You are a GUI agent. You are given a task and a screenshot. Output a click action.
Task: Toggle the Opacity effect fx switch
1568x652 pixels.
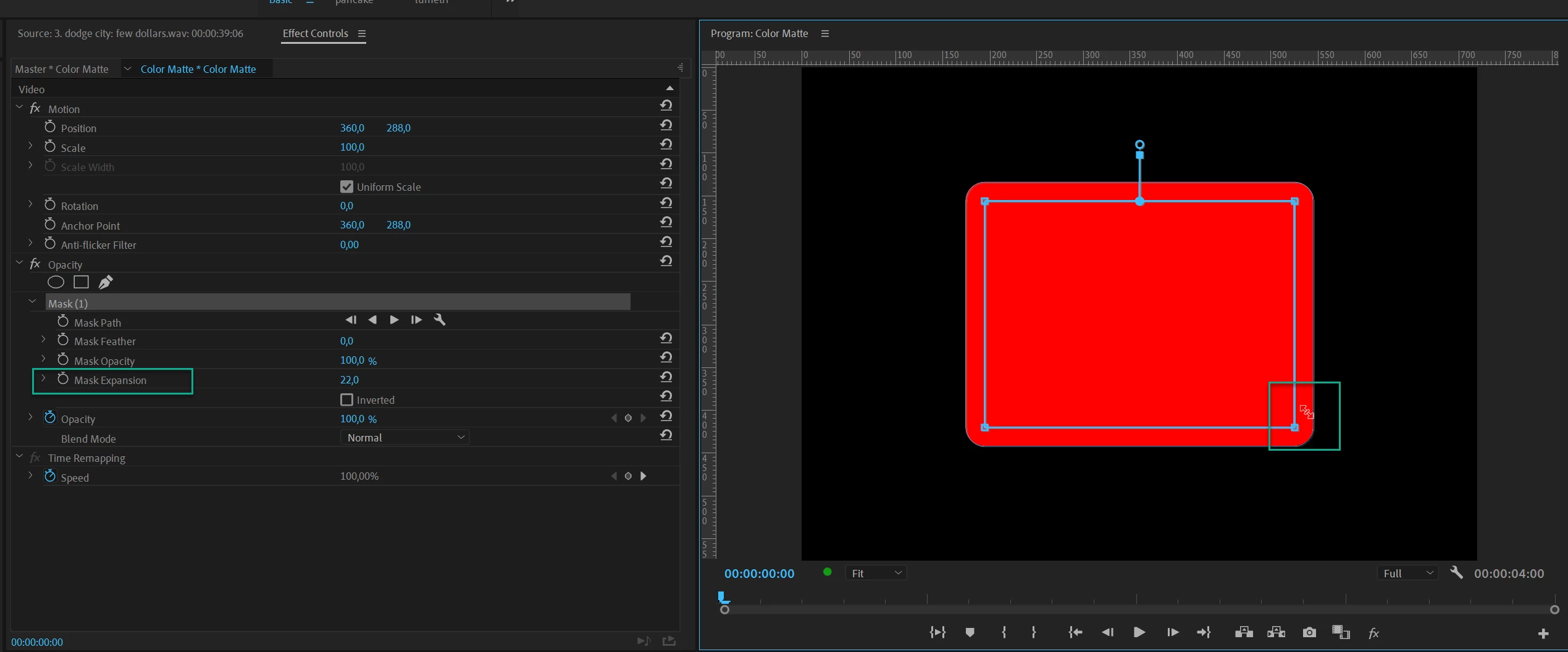pyautogui.click(x=35, y=264)
